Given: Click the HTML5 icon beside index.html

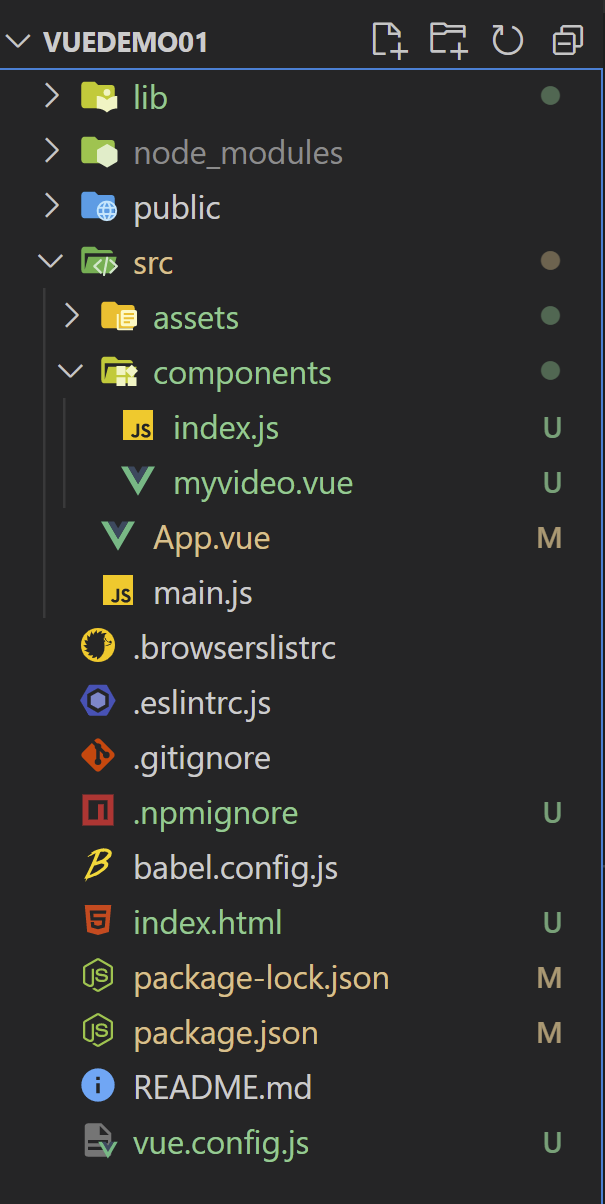Looking at the screenshot, I should coord(98,922).
